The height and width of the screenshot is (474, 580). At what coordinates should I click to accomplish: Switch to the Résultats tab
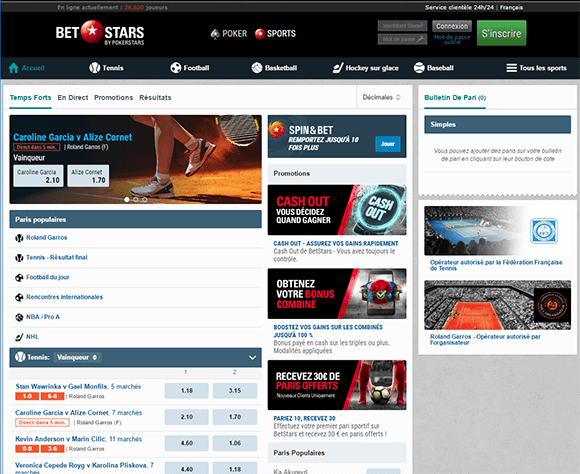click(x=155, y=98)
